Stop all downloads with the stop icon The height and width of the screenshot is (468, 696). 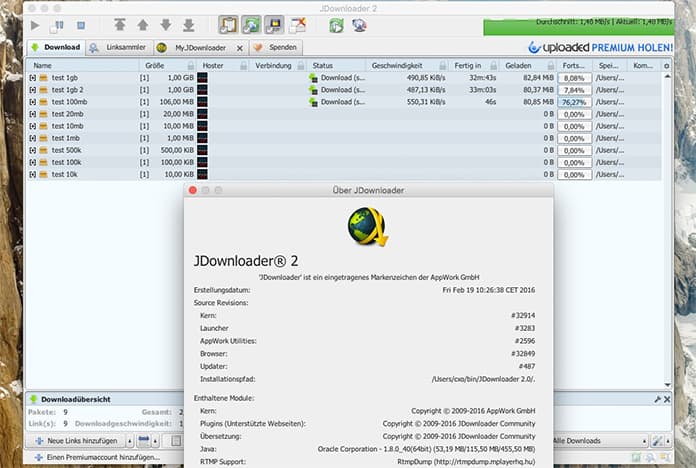click(x=81, y=25)
